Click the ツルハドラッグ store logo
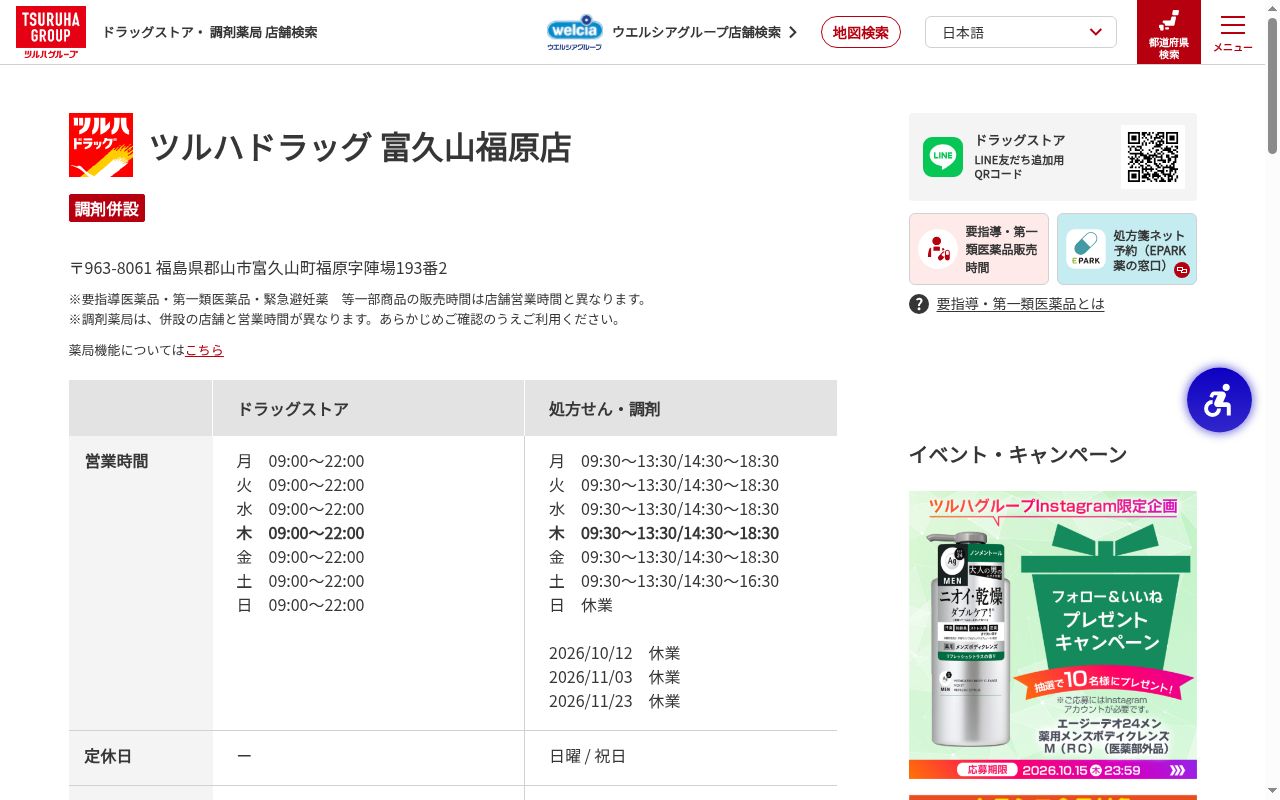This screenshot has width=1280, height=800. (101, 145)
